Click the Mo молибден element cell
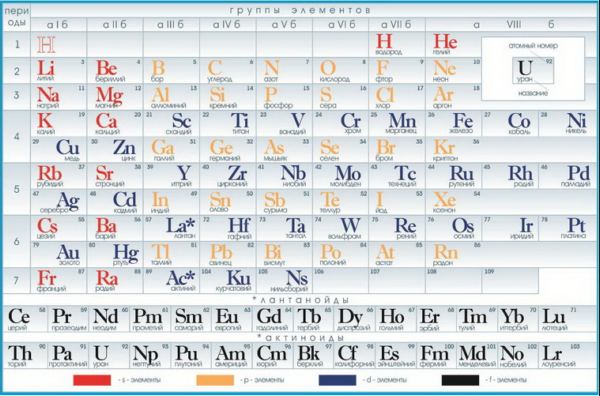The image size is (600, 396). (x=340, y=176)
